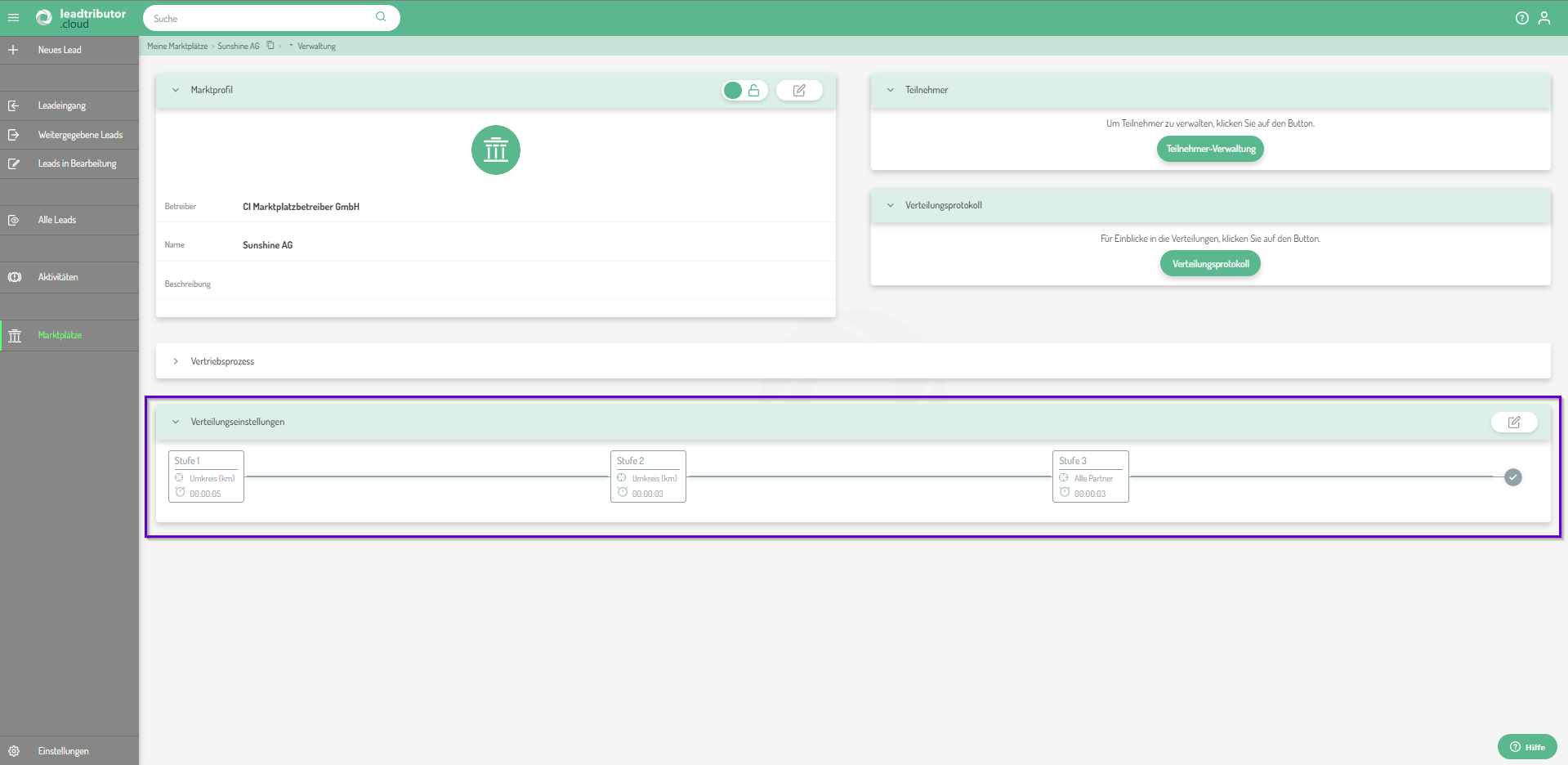Image resolution: width=1568 pixels, height=765 pixels.
Task: Select the Stufe 2 distribution stage box
Action: point(648,476)
